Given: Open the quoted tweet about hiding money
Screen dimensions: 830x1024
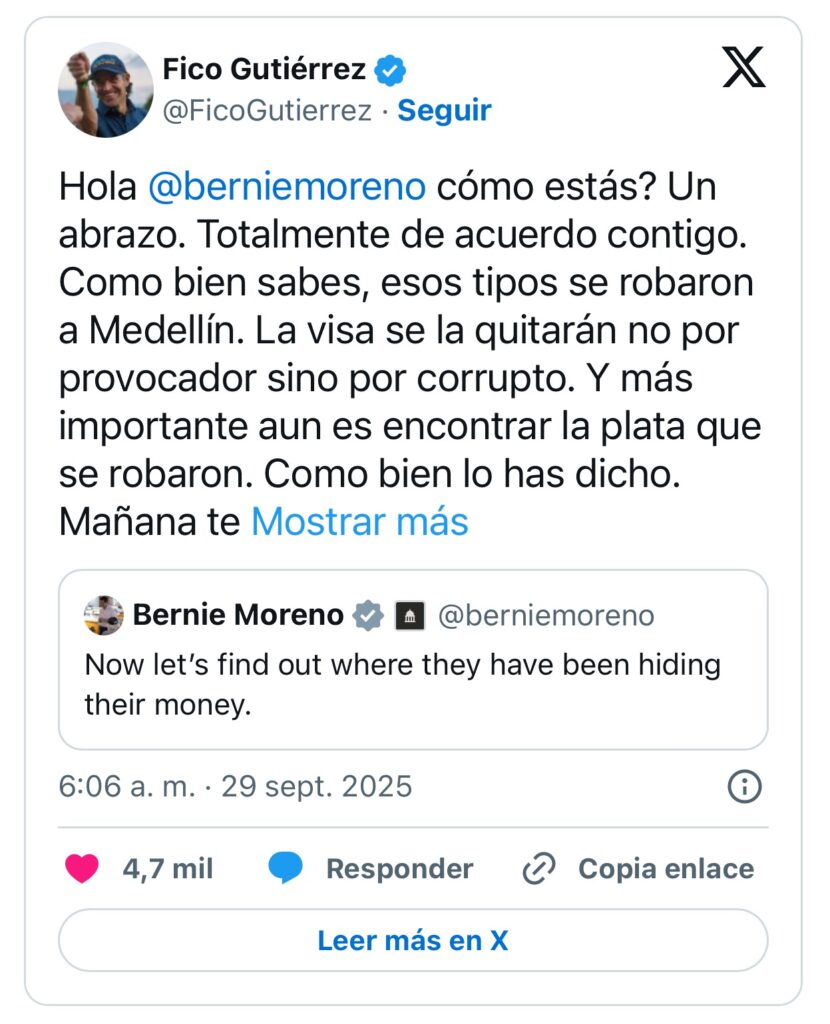Looking at the screenshot, I should click(402, 684).
